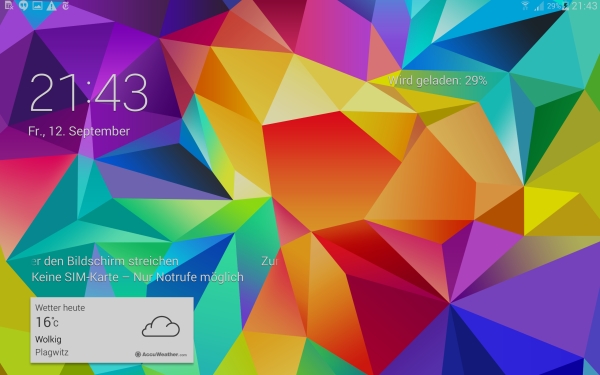
Task: Tap the Plagwitz location label
Action: click(52, 352)
